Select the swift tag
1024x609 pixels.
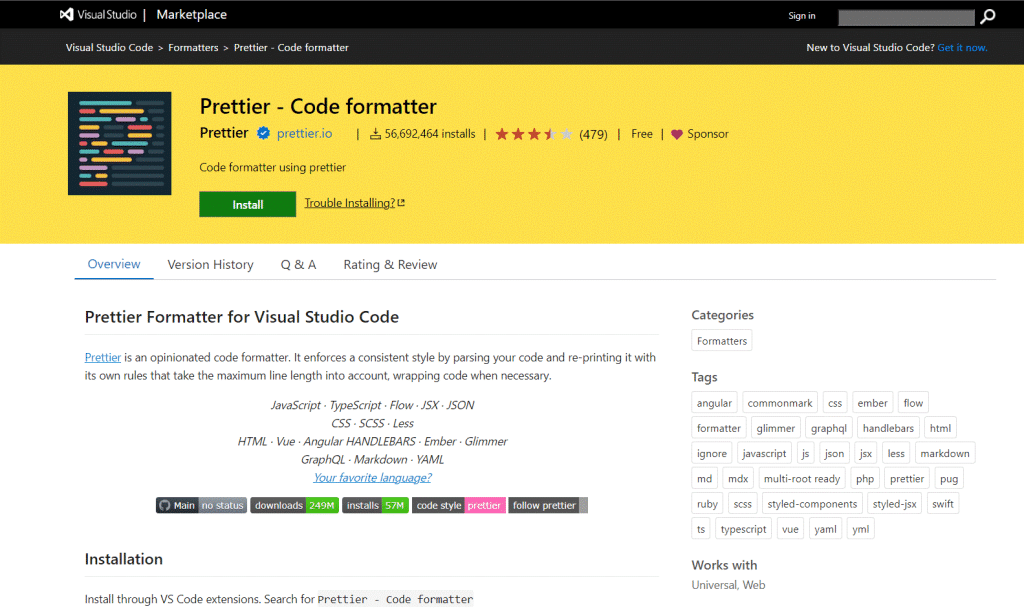[x=942, y=504]
